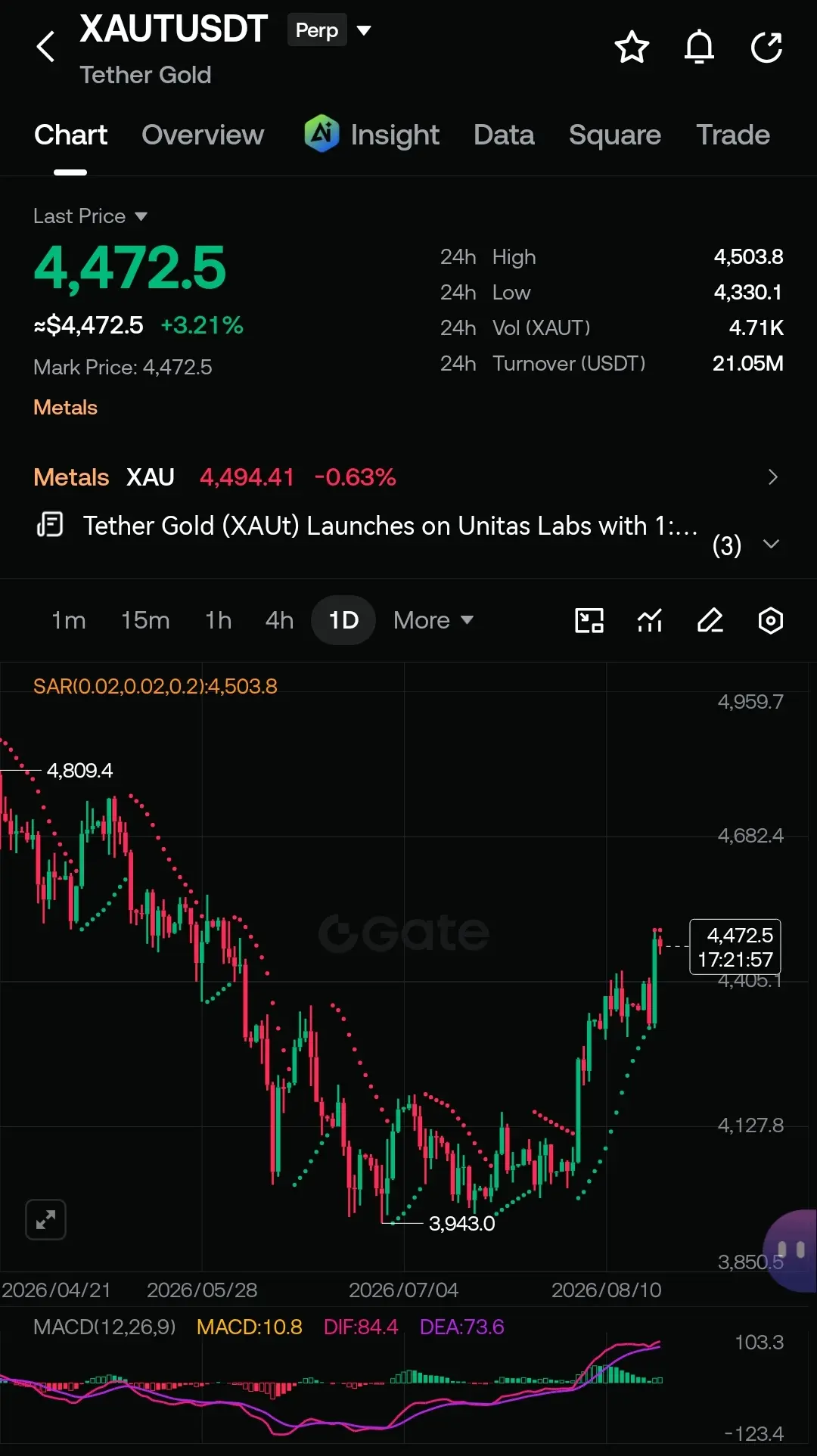Tap Metals XAU 4,494.41 index row

click(x=408, y=477)
